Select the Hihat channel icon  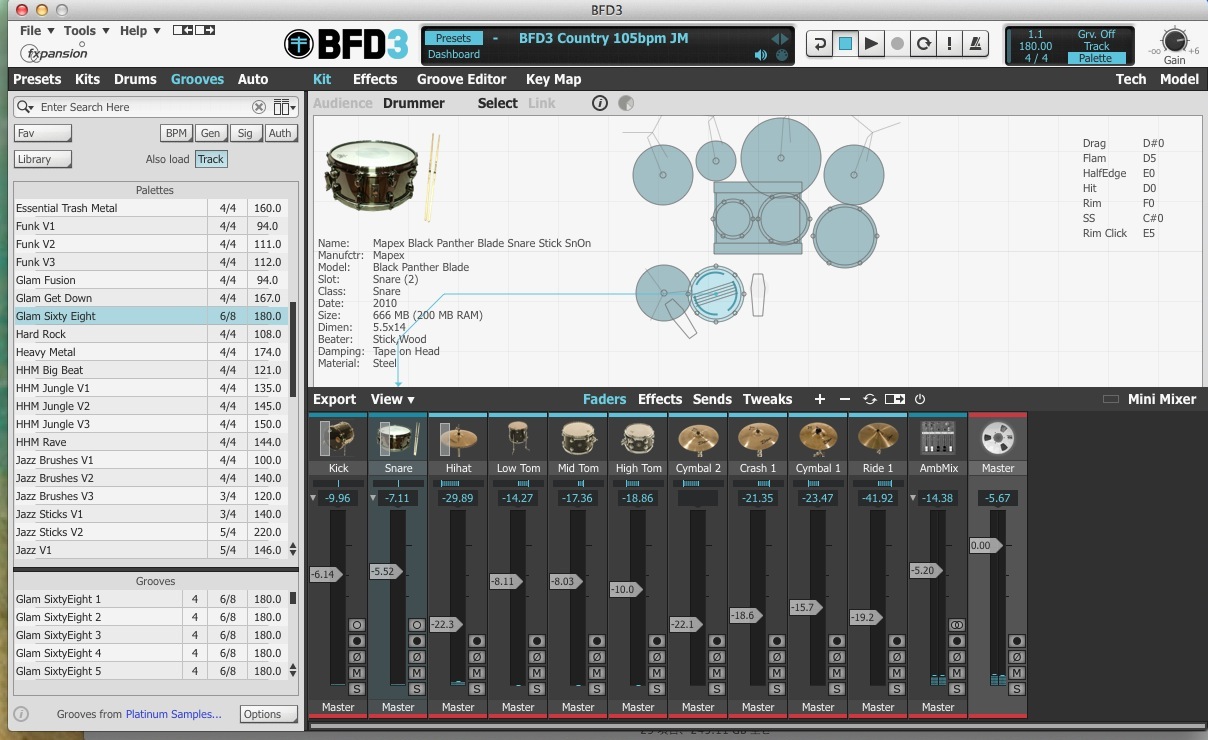tap(459, 438)
